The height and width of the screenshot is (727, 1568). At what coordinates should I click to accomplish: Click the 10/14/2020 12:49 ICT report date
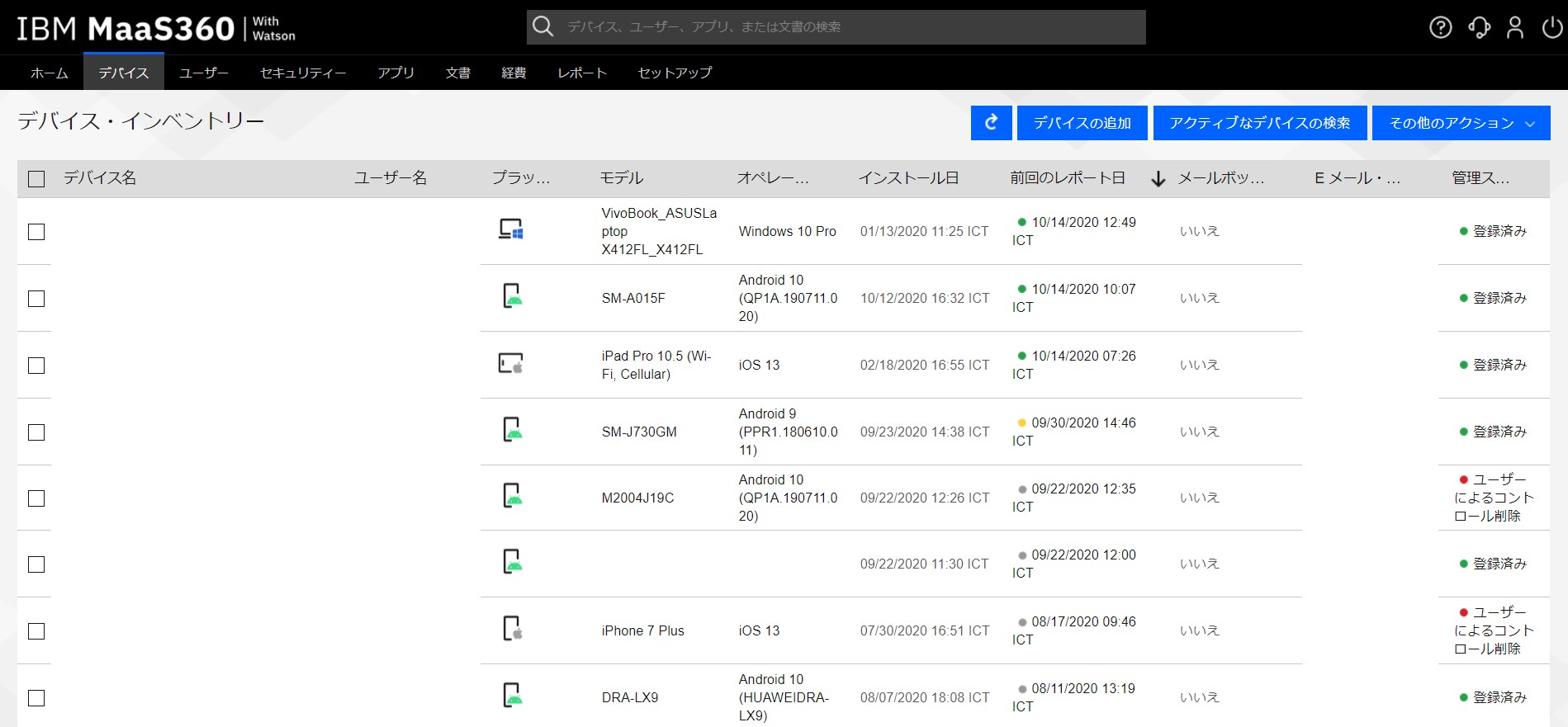(x=1074, y=231)
